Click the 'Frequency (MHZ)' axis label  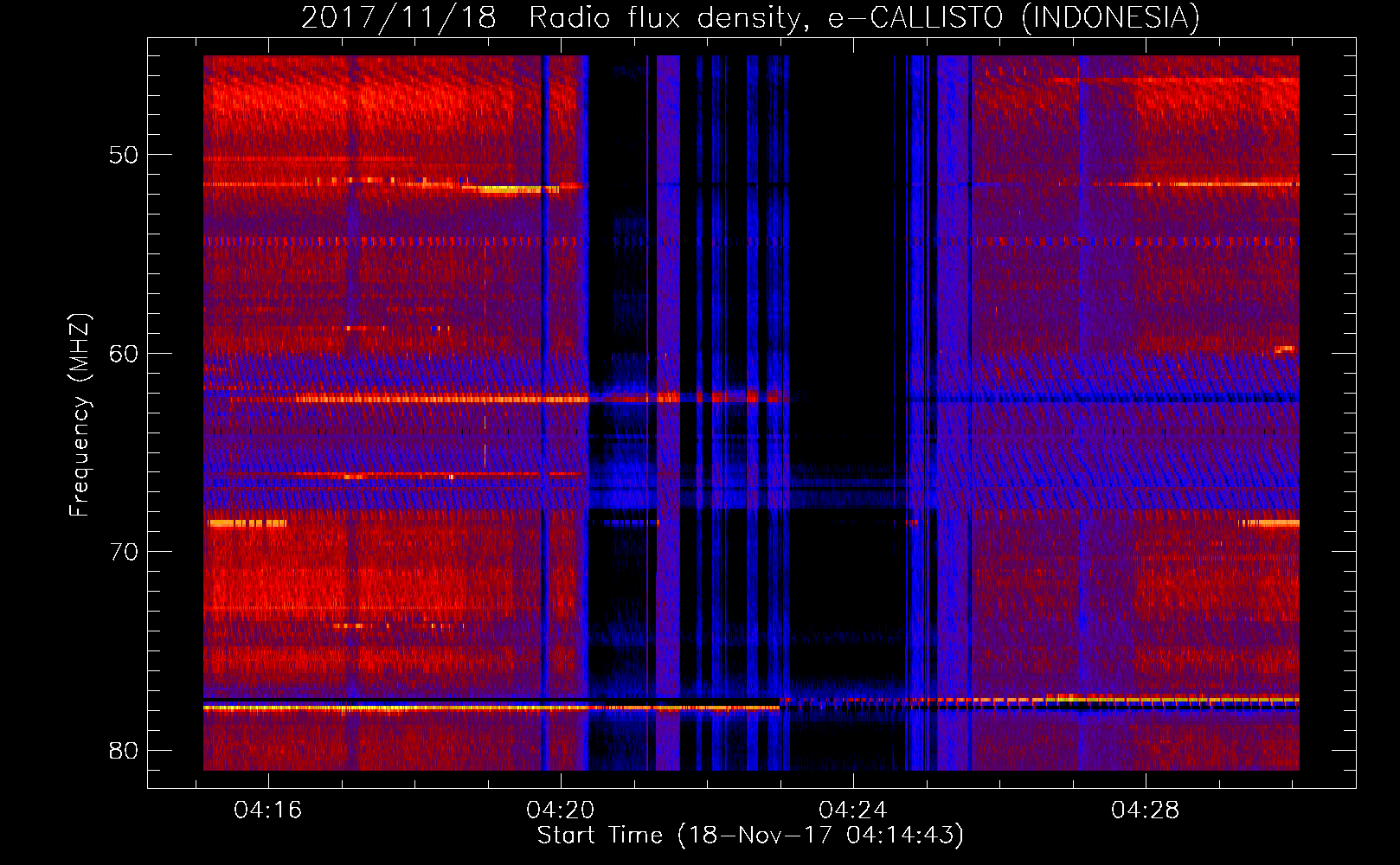pyautogui.click(x=80, y=415)
